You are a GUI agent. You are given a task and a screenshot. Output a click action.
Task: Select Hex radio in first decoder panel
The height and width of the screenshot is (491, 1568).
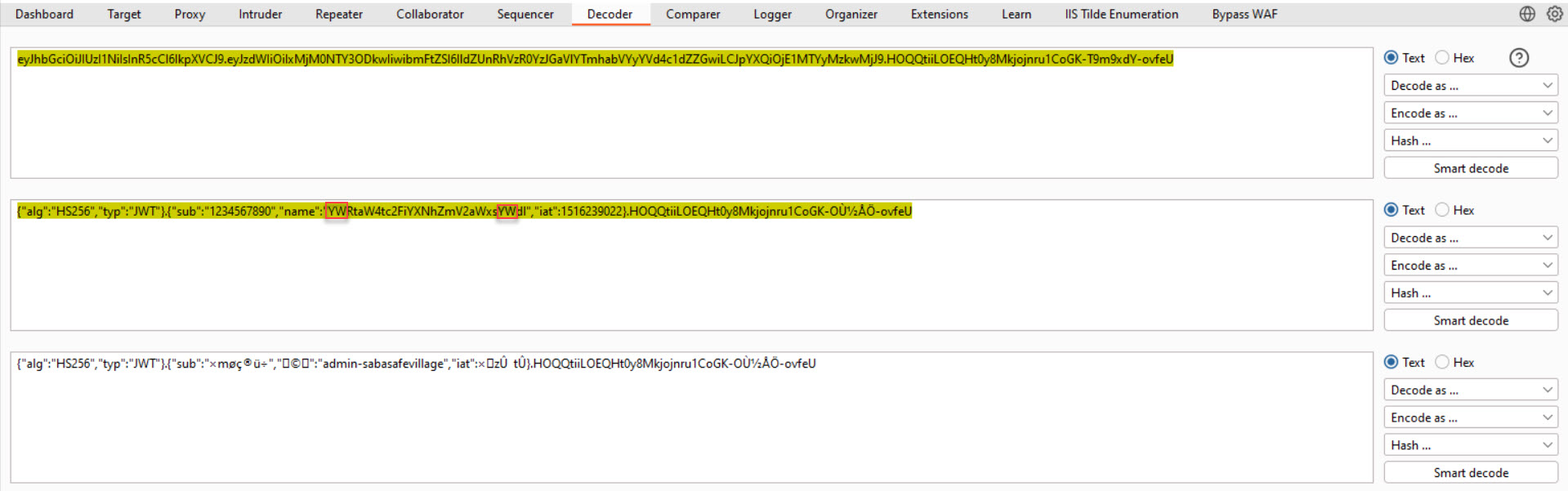pyautogui.click(x=1442, y=58)
